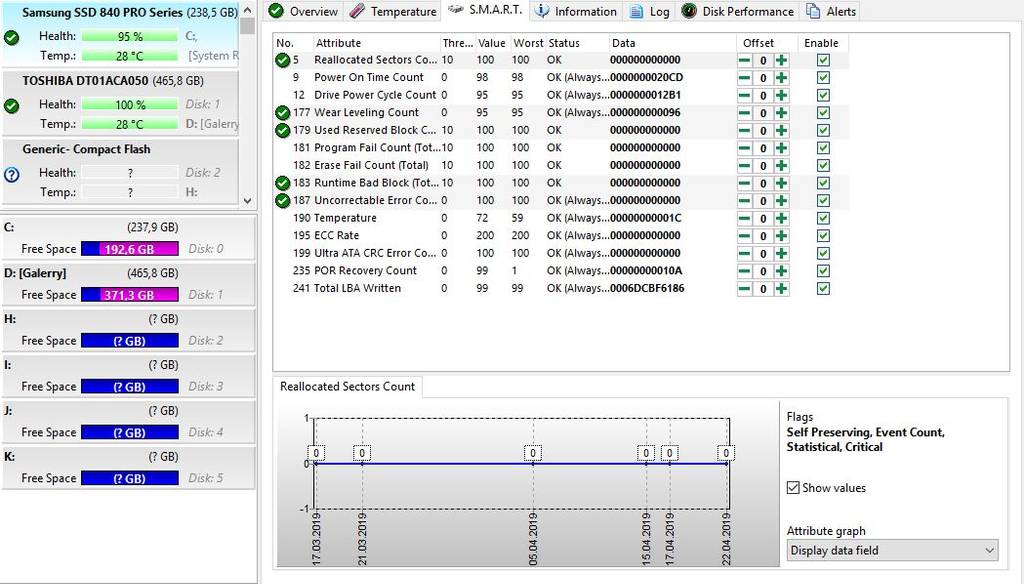Sort by the Attribute column header
Viewport: 1024px width, 584px height.
click(x=375, y=43)
